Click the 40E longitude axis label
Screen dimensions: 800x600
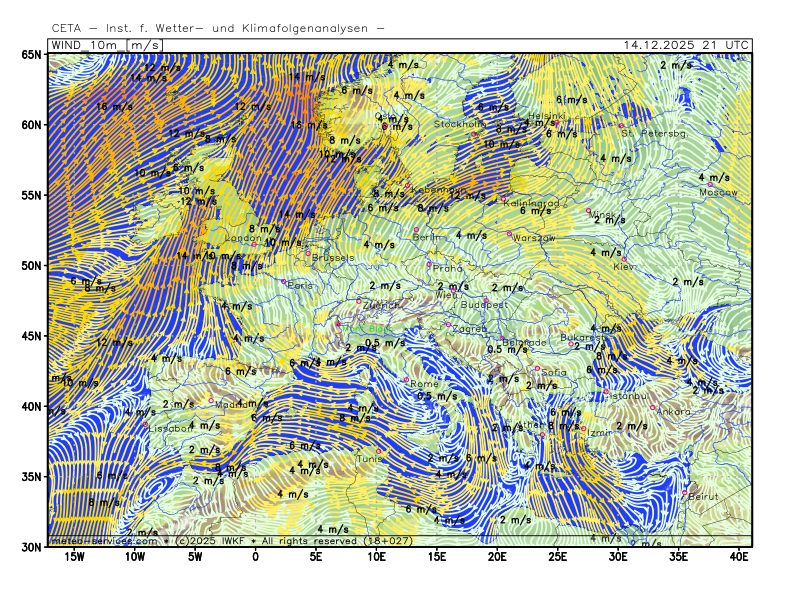pos(740,556)
